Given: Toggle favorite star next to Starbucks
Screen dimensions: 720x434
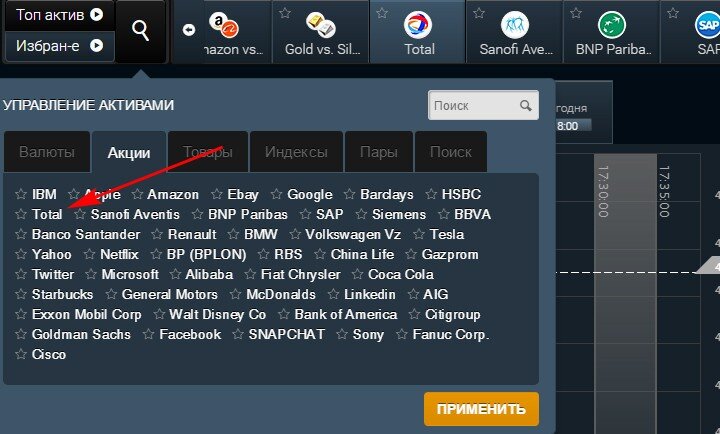Looking at the screenshot, I should click(x=21, y=294).
